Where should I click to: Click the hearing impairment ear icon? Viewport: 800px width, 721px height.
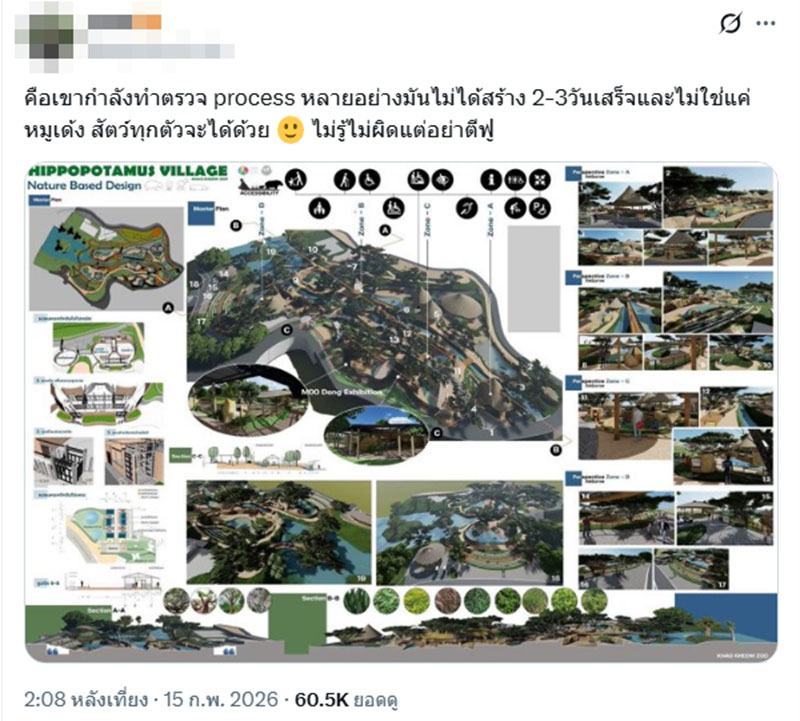coord(466,208)
